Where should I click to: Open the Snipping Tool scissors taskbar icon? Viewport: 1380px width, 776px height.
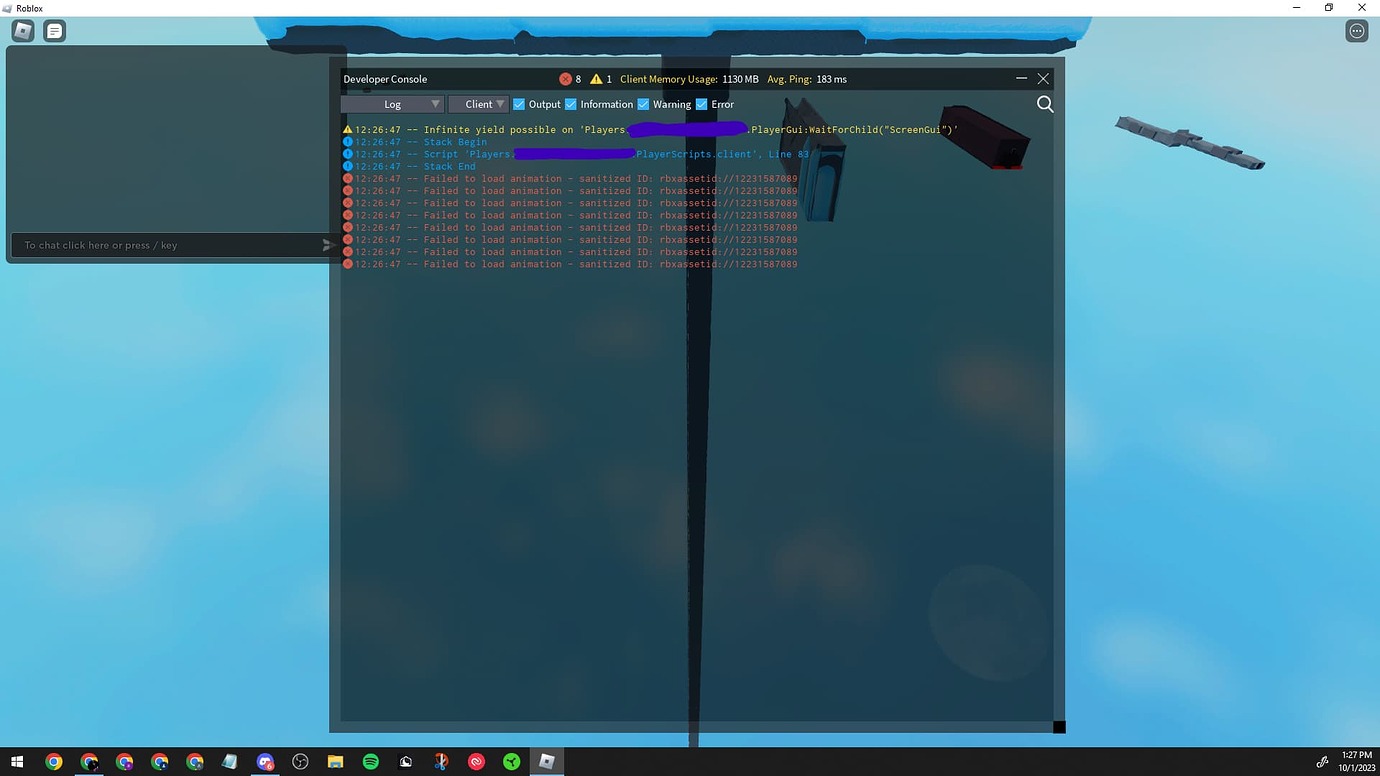441,762
